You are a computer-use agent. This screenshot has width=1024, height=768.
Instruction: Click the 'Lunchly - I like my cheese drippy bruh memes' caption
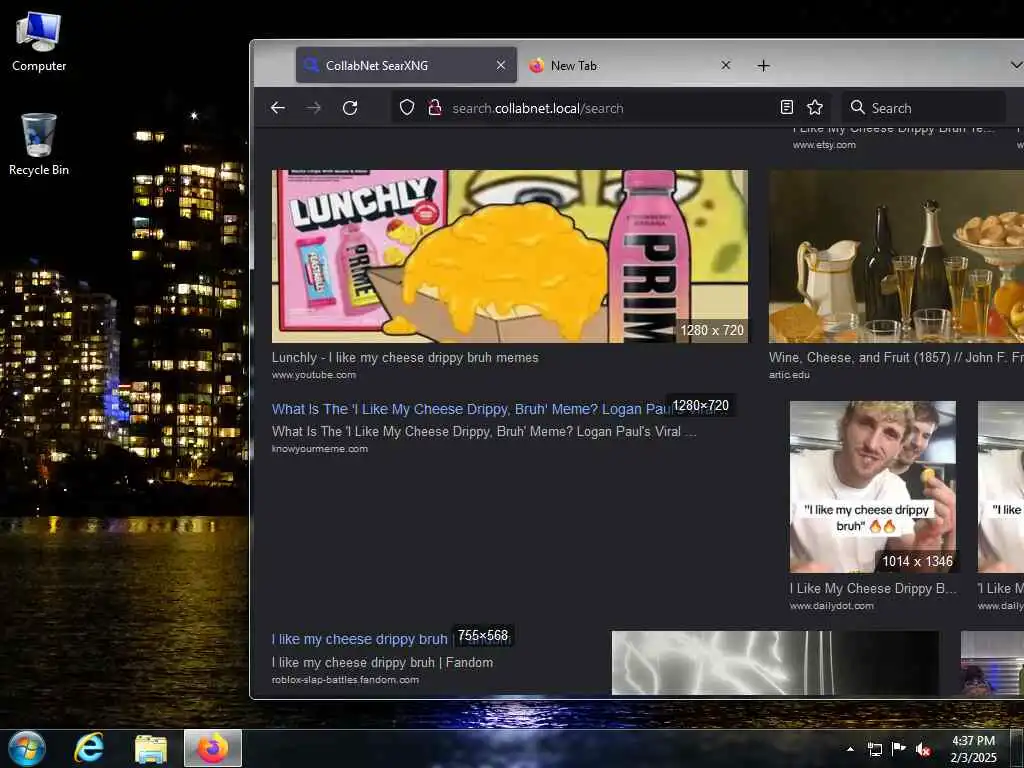(x=405, y=357)
